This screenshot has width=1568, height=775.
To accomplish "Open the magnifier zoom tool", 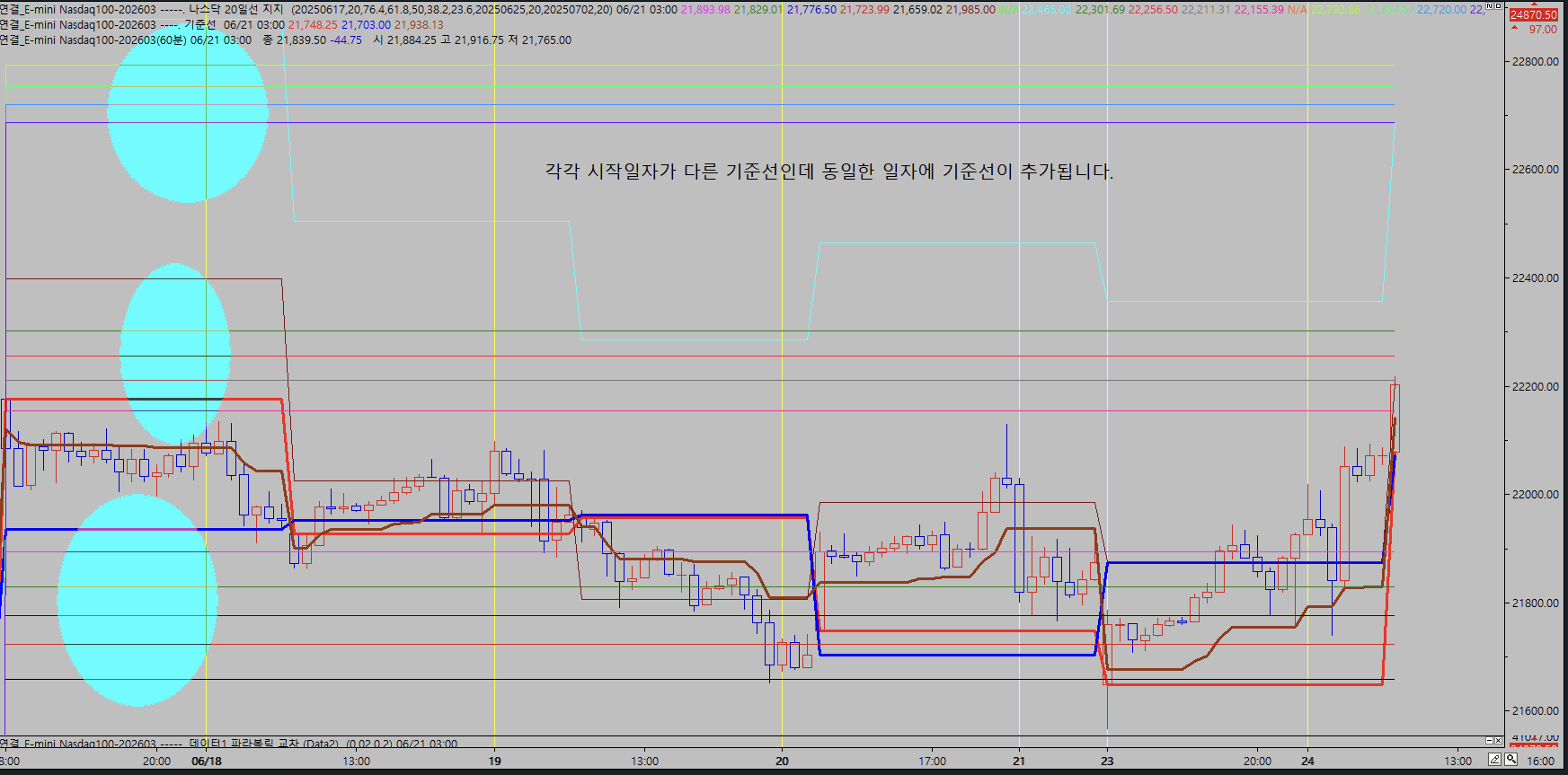I will click(1511, 760).
